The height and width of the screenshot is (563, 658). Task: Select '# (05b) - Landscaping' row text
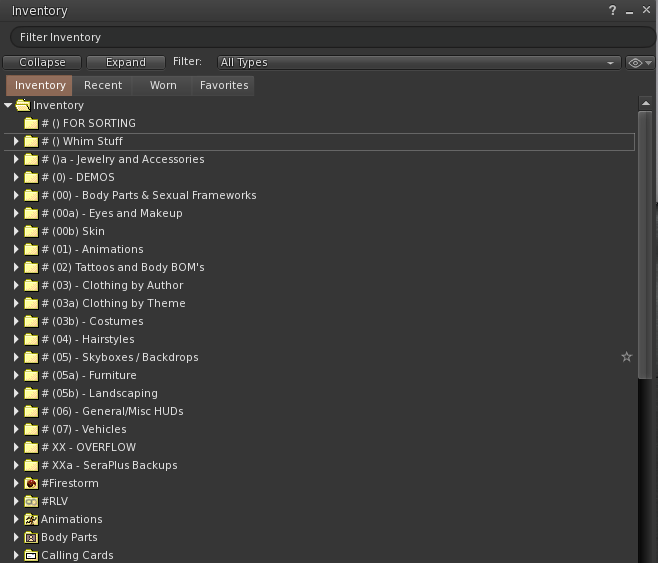[x=100, y=394]
